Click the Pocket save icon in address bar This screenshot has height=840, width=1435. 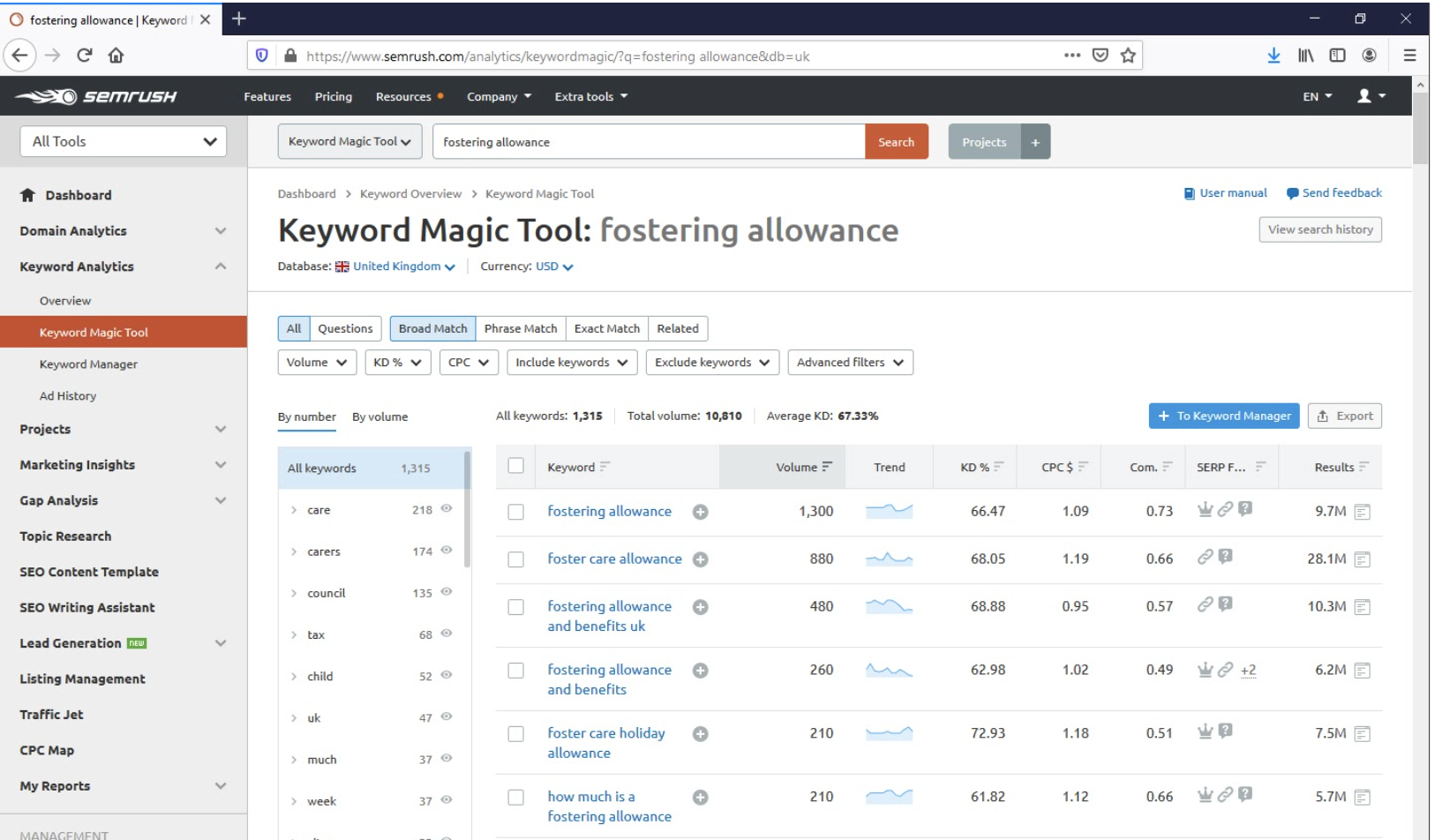1100,56
